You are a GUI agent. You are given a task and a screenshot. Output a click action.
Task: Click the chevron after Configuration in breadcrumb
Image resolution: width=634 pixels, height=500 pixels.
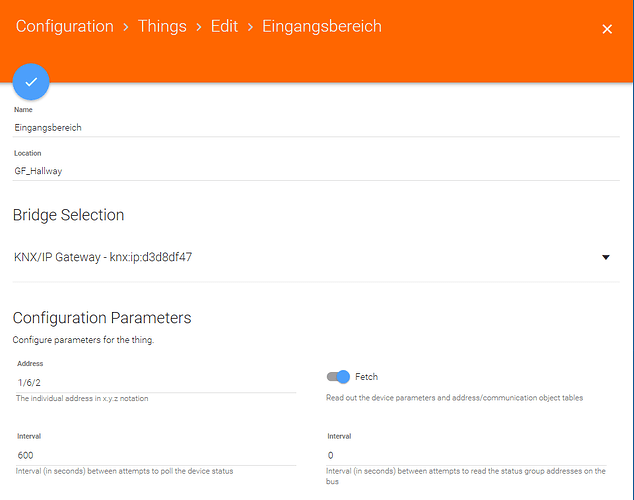click(126, 27)
